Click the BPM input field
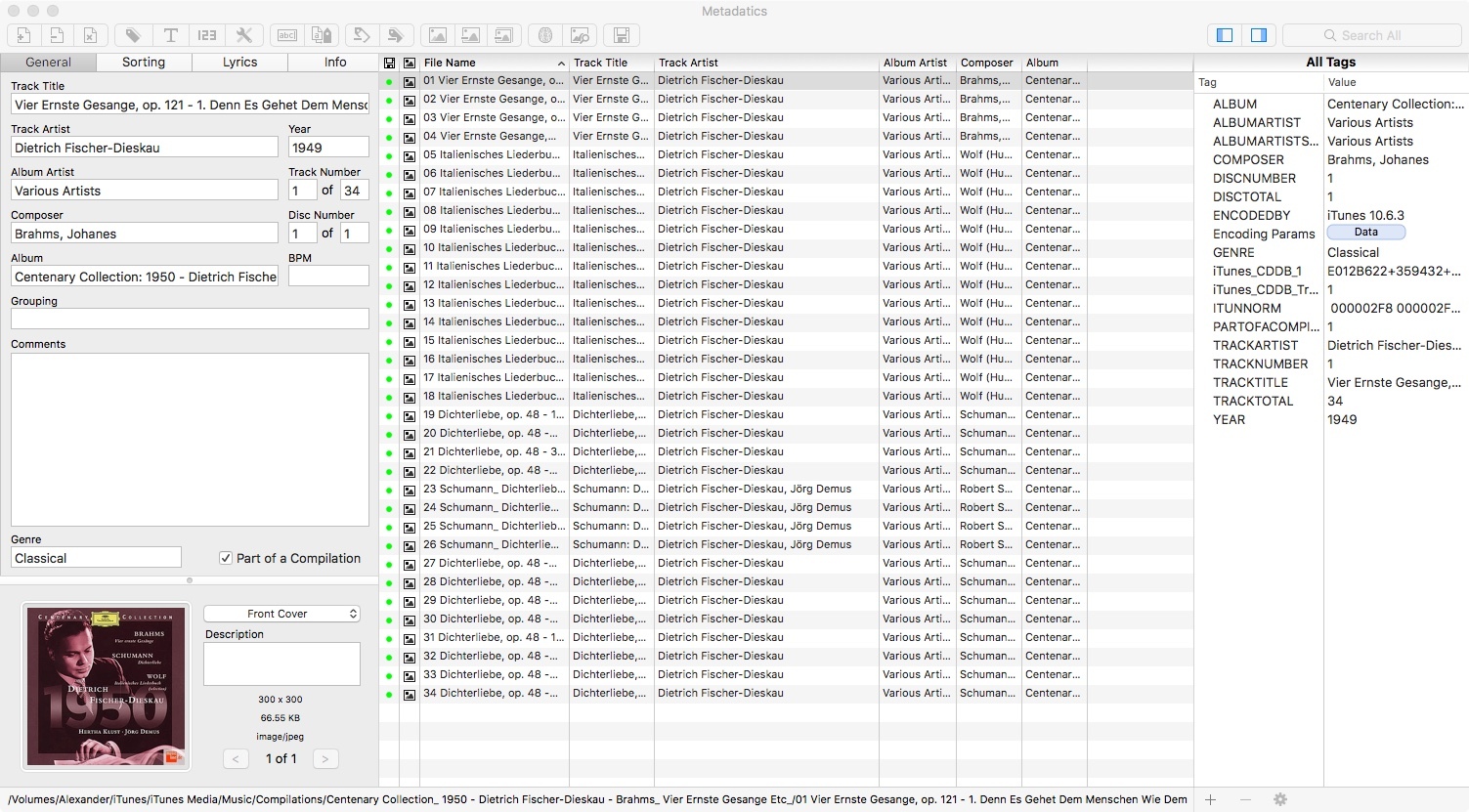Viewport: 1469px width, 812px height. click(x=328, y=277)
